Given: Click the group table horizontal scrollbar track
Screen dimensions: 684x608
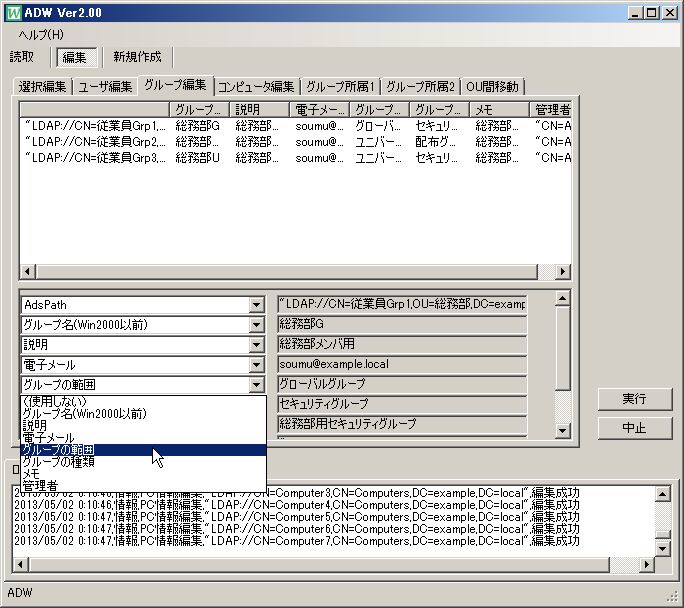Looking at the screenshot, I should (x=546, y=272).
